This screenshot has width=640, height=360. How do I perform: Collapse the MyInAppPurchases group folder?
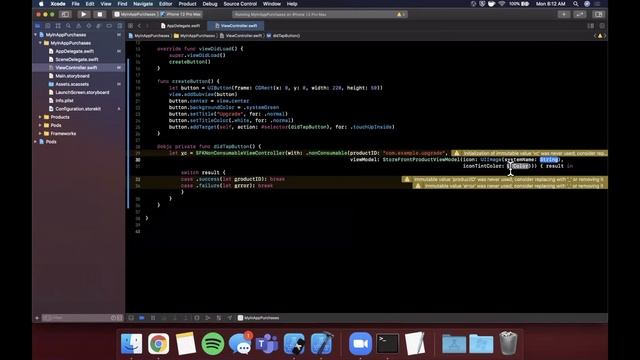[40, 43]
